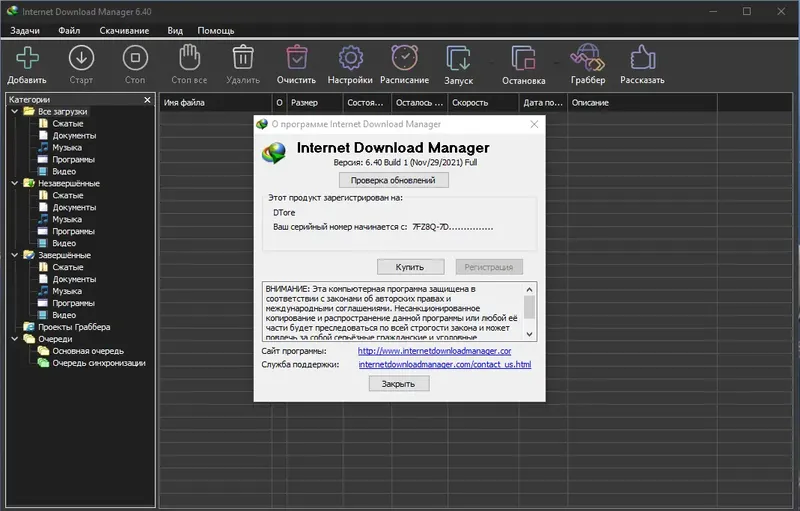Select Музыка under Завершённые
Image resolution: width=800 pixels, height=511 pixels.
click(x=67, y=291)
